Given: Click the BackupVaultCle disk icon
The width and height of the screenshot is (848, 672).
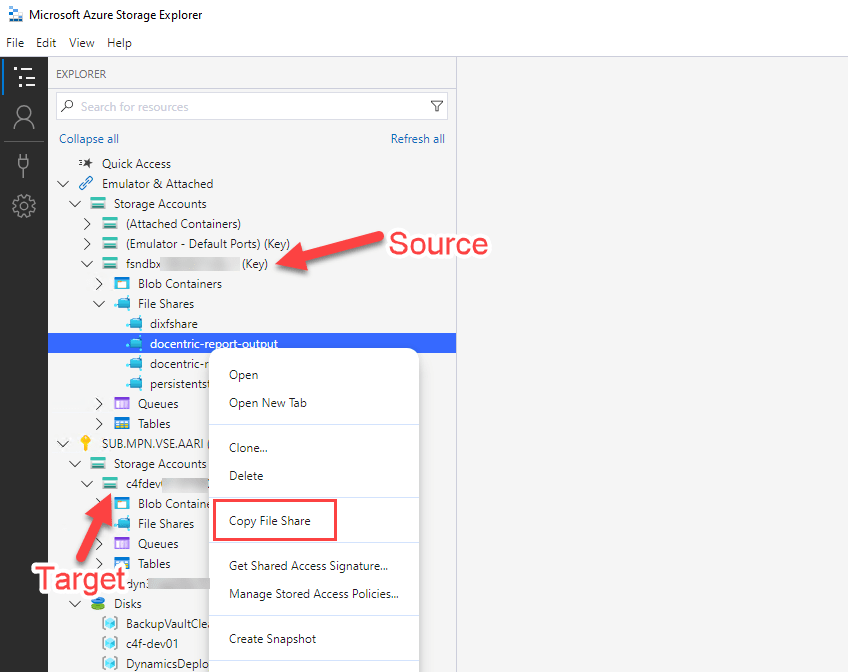Looking at the screenshot, I should tap(110, 623).
